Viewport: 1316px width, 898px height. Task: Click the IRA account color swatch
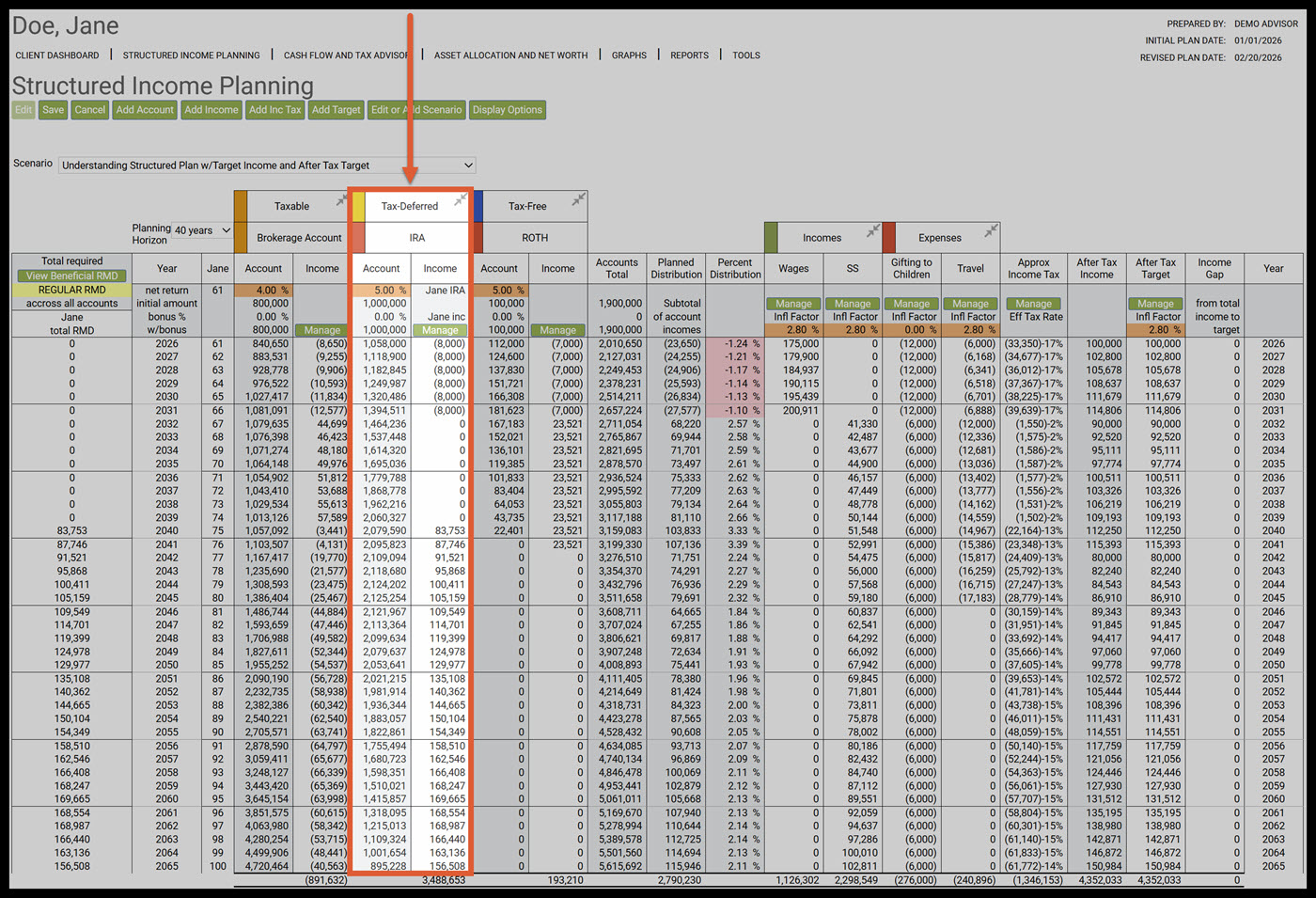point(358,238)
